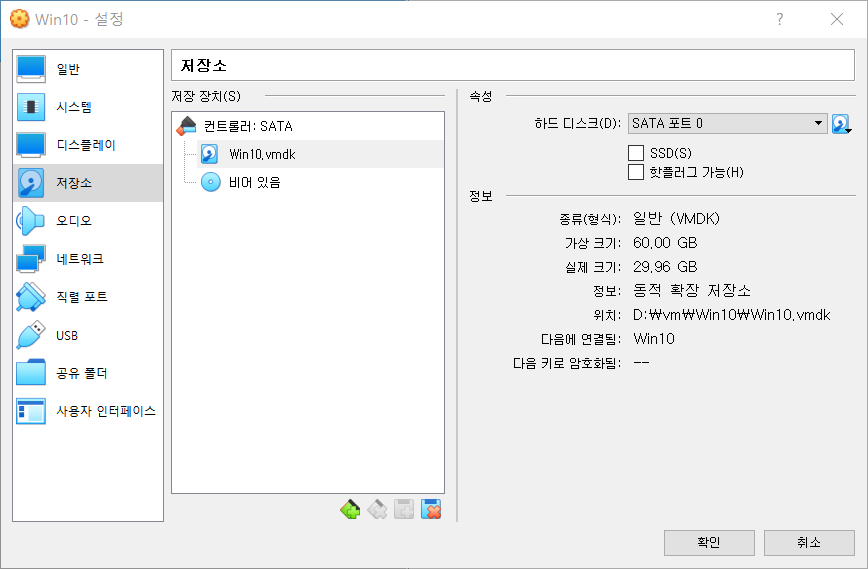Open the USB plug icon
Screen dimensions: 868x569
tap(31, 335)
